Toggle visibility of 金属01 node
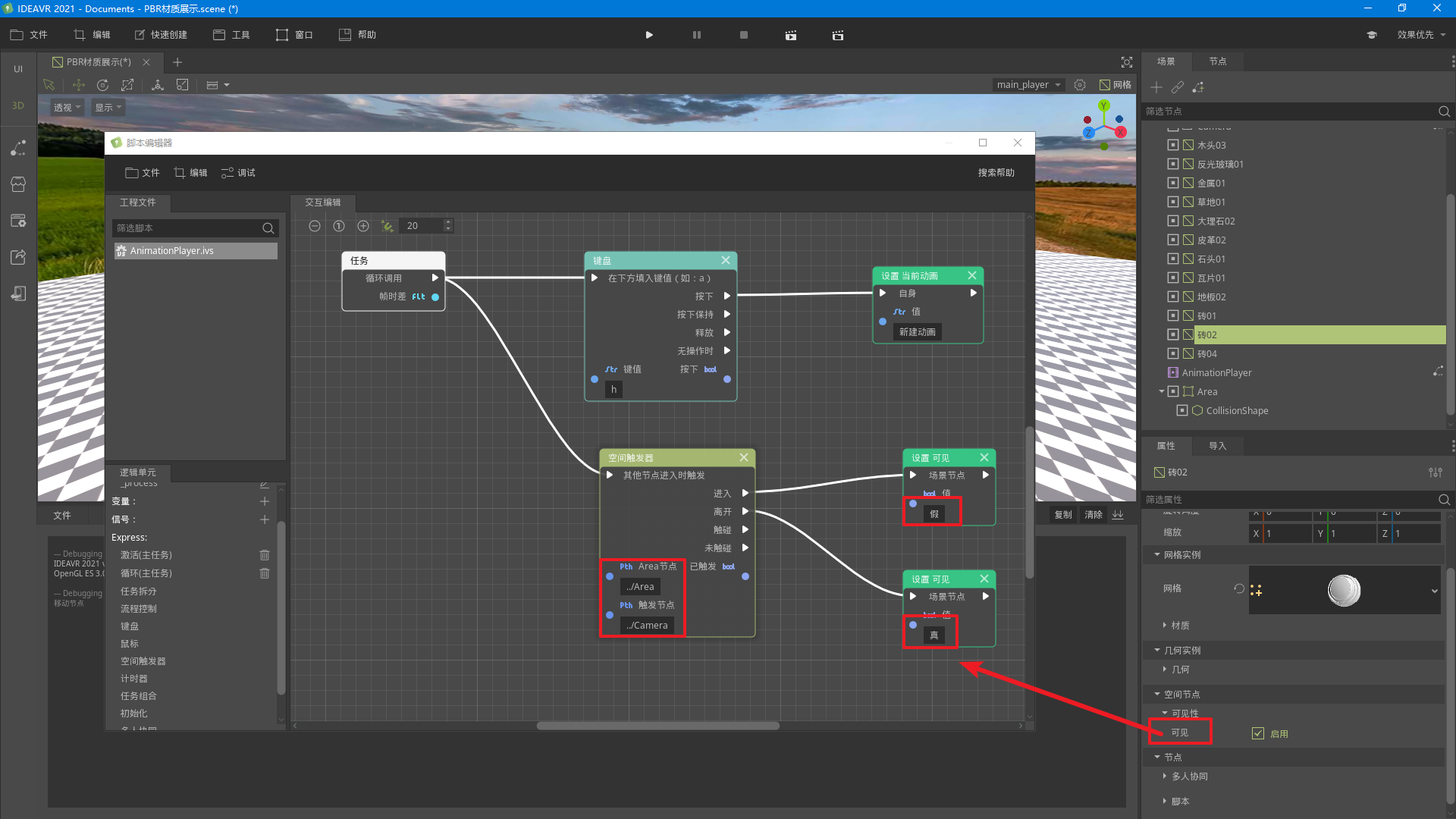This screenshot has height=819, width=1456. (x=1173, y=183)
